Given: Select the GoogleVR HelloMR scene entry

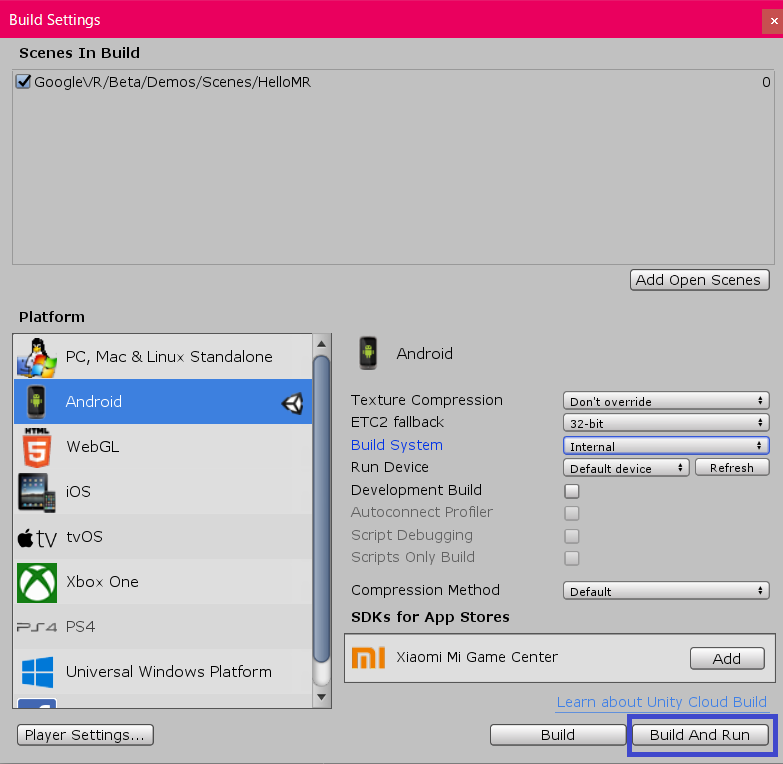Looking at the screenshot, I should point(393,82).
